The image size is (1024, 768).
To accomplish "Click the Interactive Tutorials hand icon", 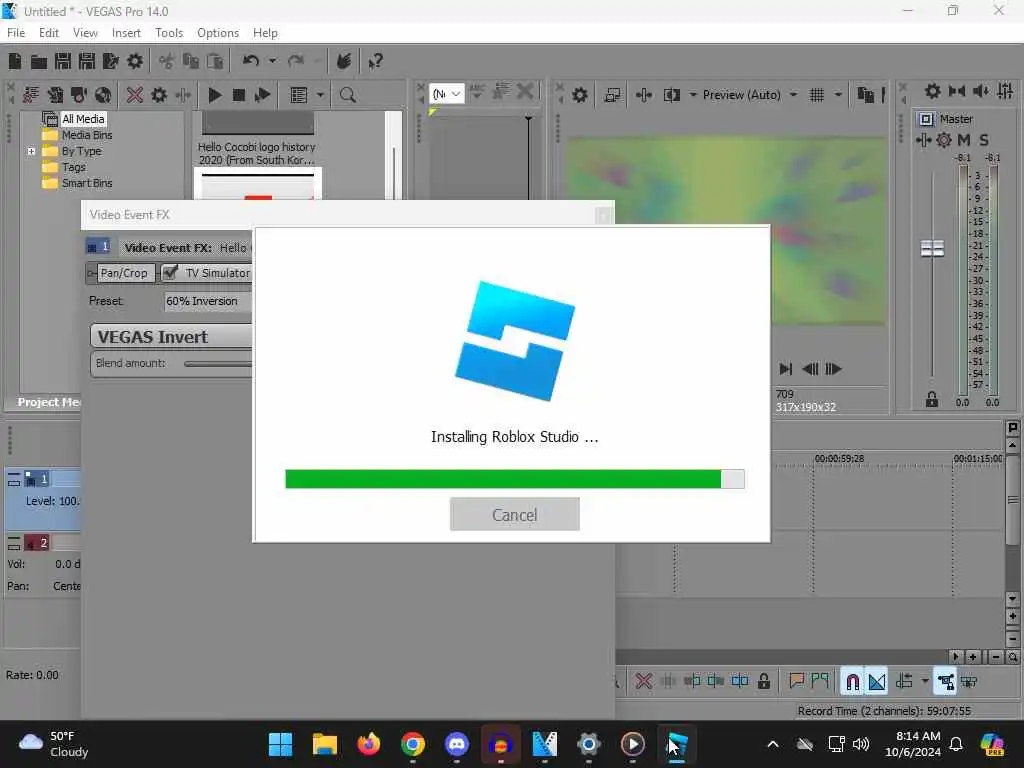I will click(344, 61).
